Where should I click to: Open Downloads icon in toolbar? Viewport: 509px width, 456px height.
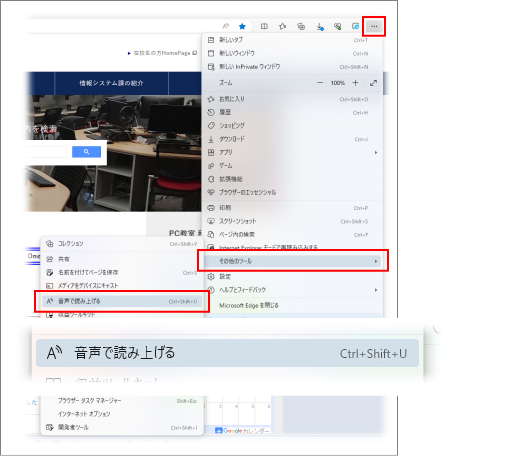320,27
